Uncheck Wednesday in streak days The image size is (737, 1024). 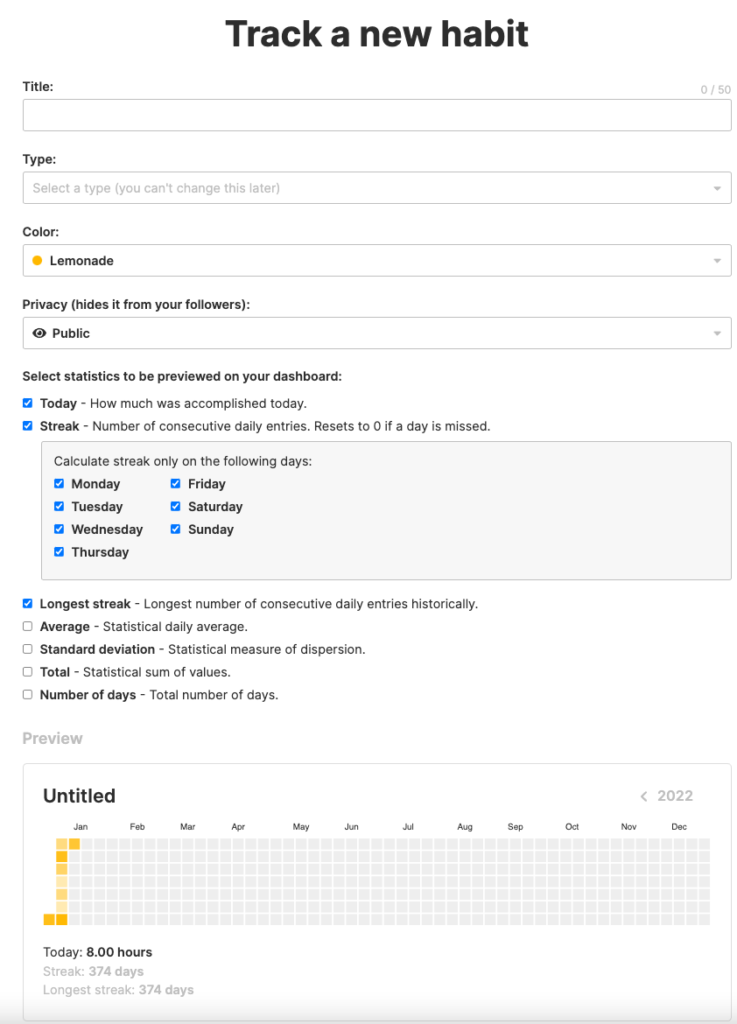pyautogui.click(x=59, y=530)
